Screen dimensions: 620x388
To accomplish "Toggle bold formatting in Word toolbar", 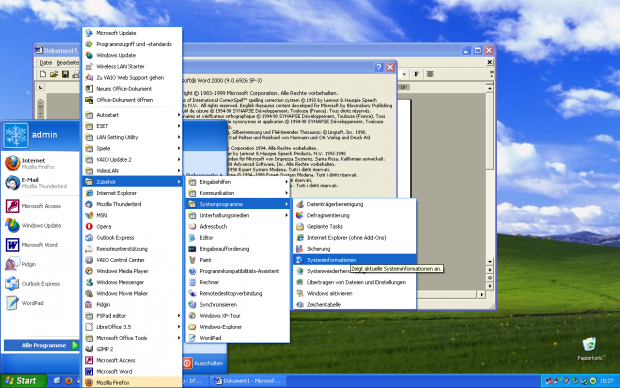I will click(416, 74).
